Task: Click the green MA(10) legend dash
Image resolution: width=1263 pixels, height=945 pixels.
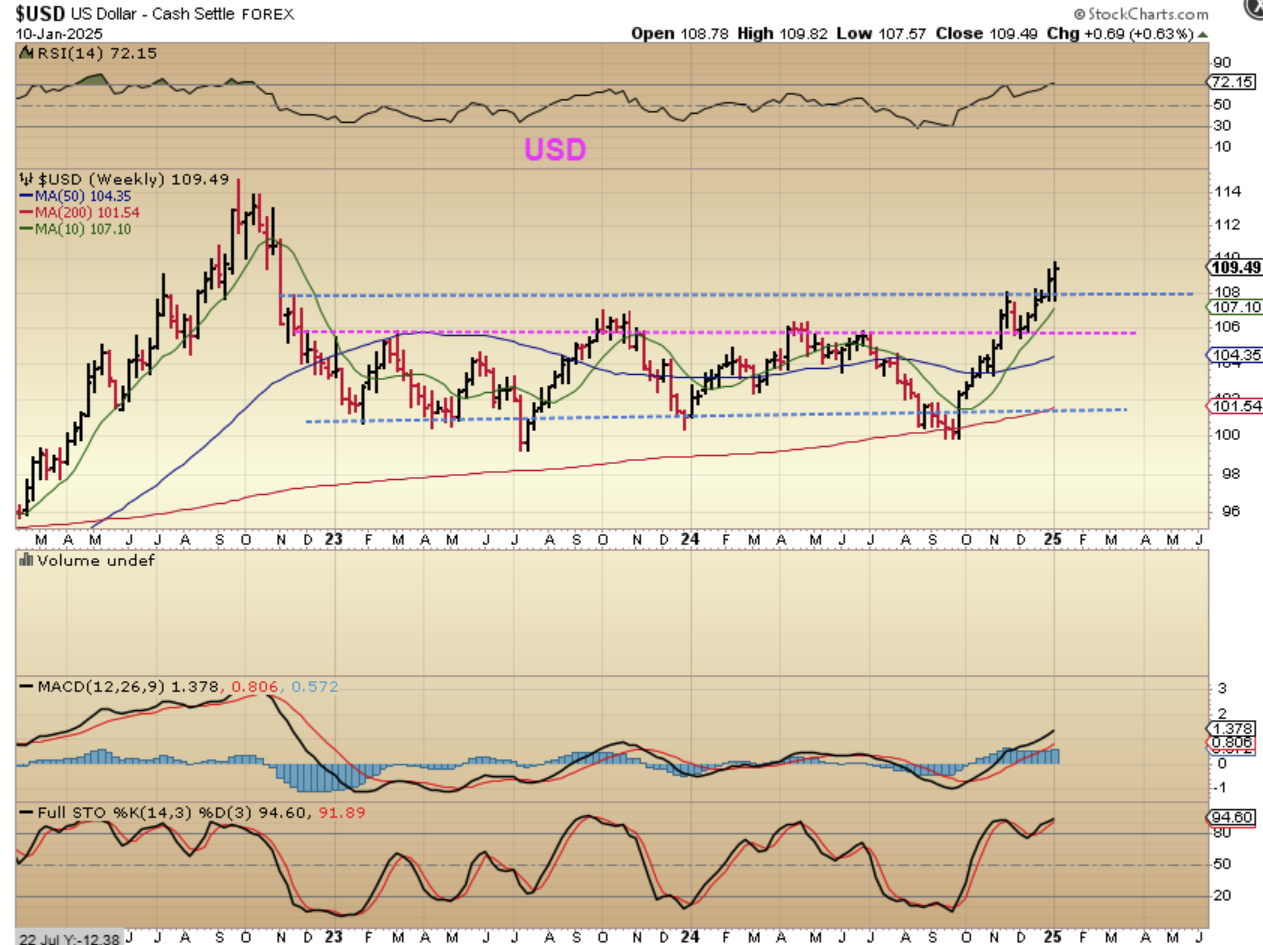Action: (x=24, y=229)
